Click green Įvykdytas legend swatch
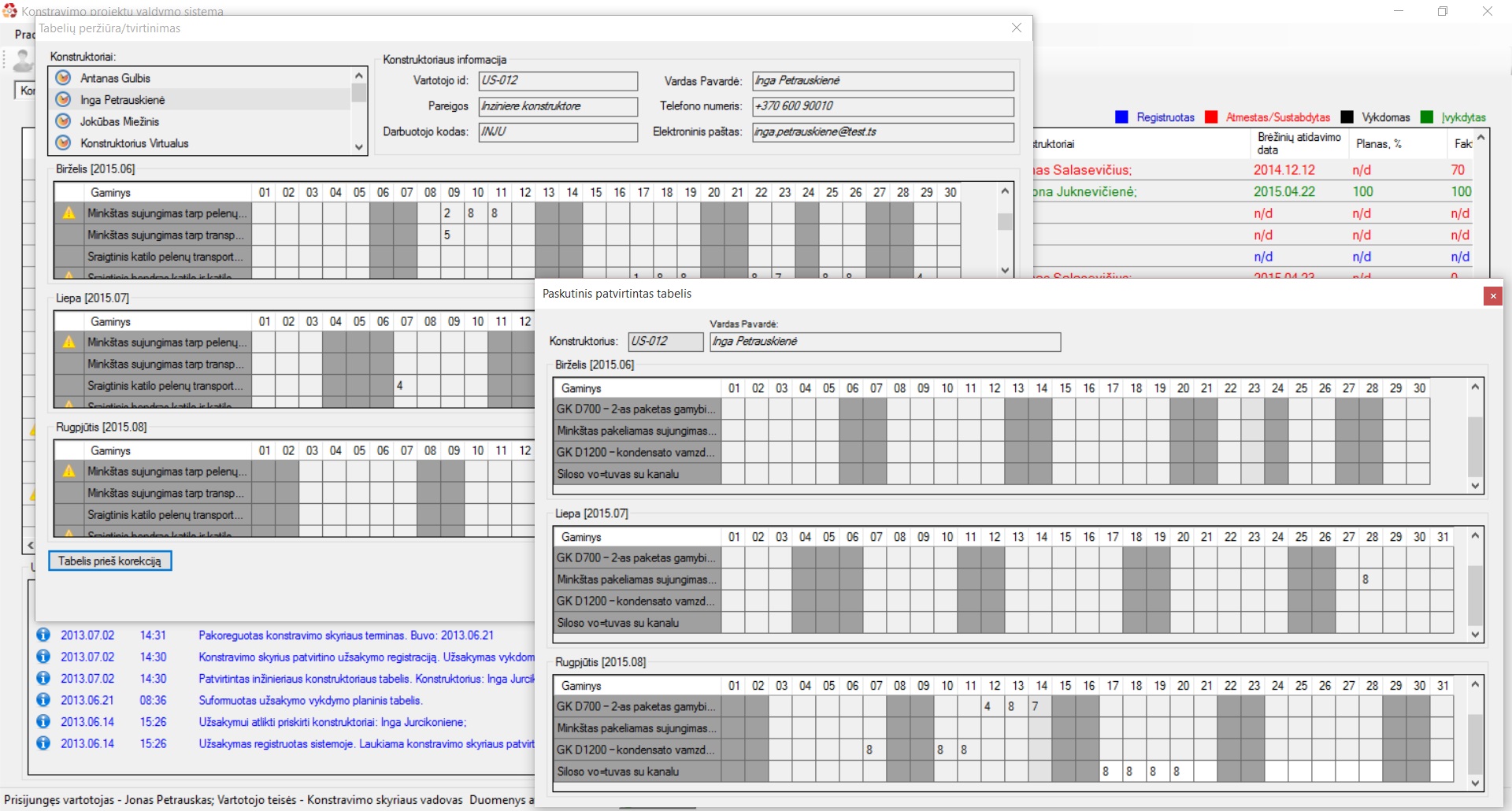The image size is (1512, 811). [x=1427, y=117]
